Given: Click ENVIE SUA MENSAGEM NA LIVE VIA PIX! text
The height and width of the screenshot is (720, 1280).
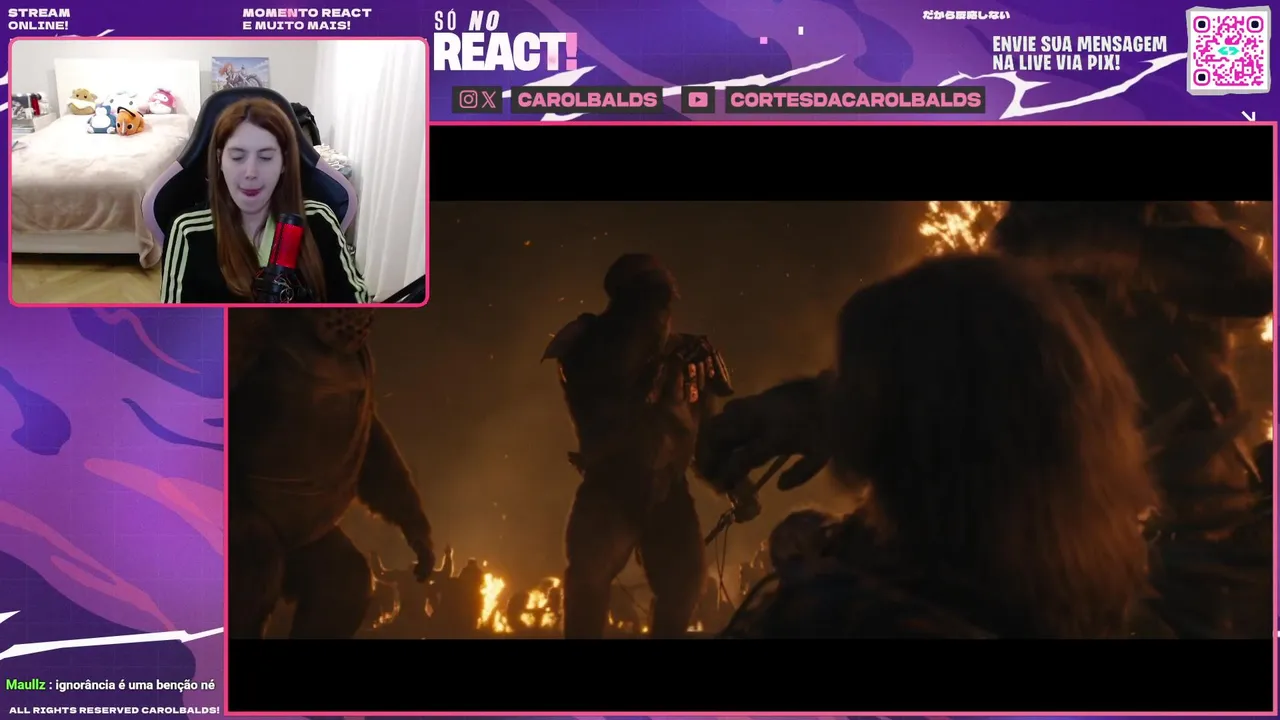Looking at the screenshot, I should (1079, 54).
